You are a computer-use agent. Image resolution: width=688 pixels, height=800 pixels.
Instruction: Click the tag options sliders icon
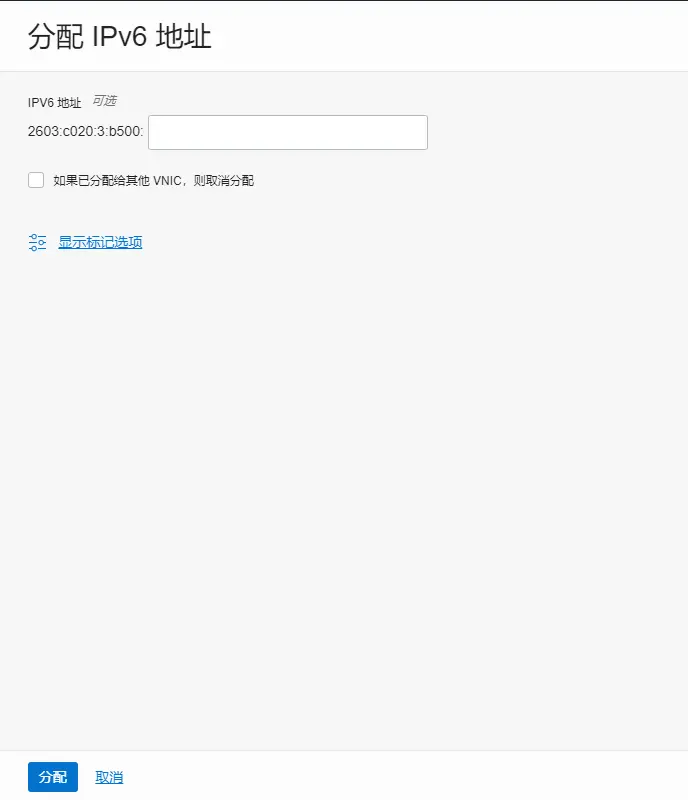(37, 242)
